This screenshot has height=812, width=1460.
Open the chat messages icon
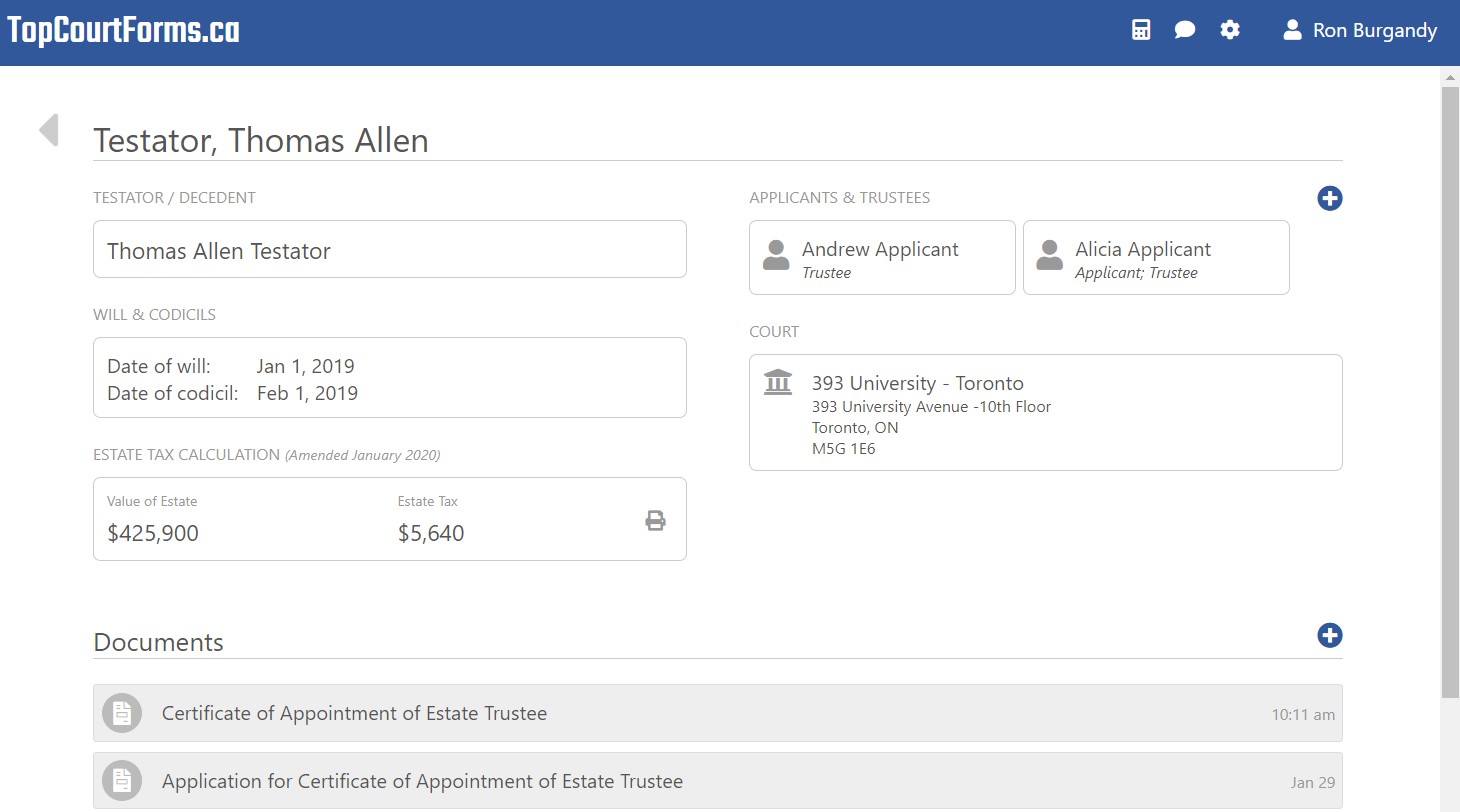tap(1185, 30)
